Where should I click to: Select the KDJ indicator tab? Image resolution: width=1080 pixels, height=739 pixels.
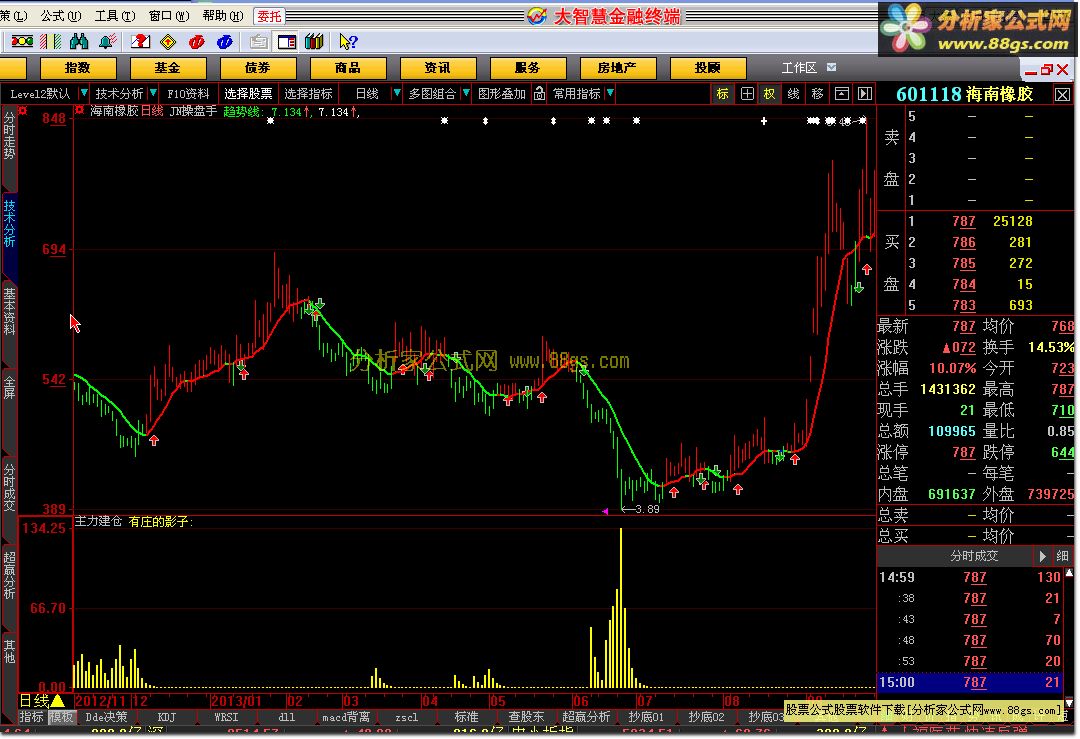click(x=167, y=717)
